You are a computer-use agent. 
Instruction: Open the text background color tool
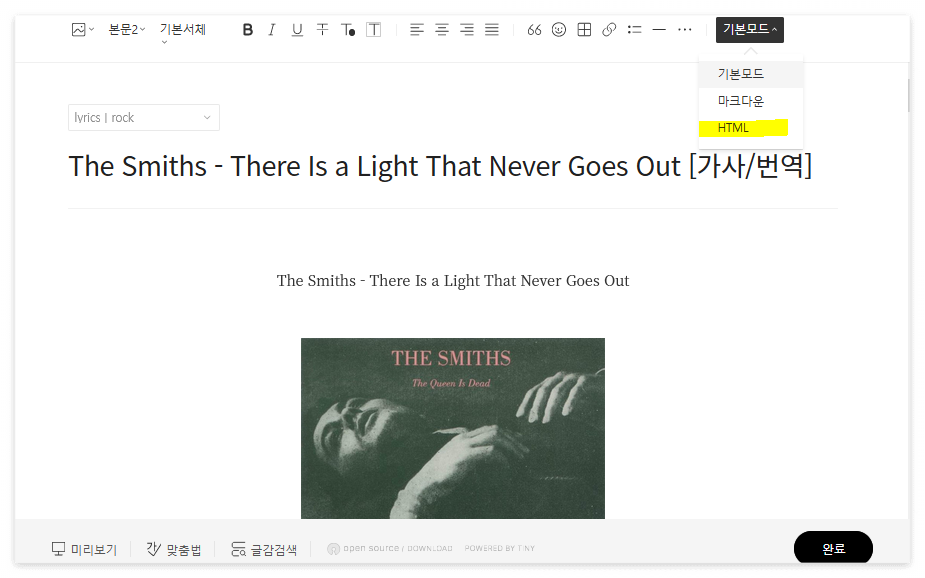point(373,29)
